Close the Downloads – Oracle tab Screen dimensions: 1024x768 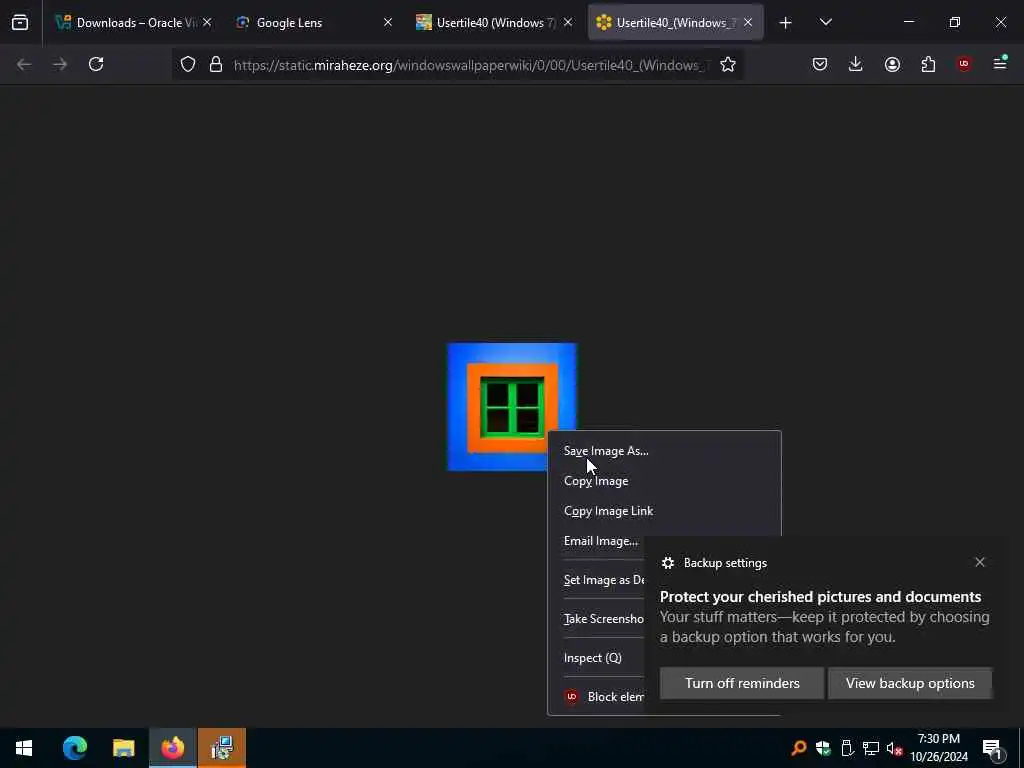[207, 22]
